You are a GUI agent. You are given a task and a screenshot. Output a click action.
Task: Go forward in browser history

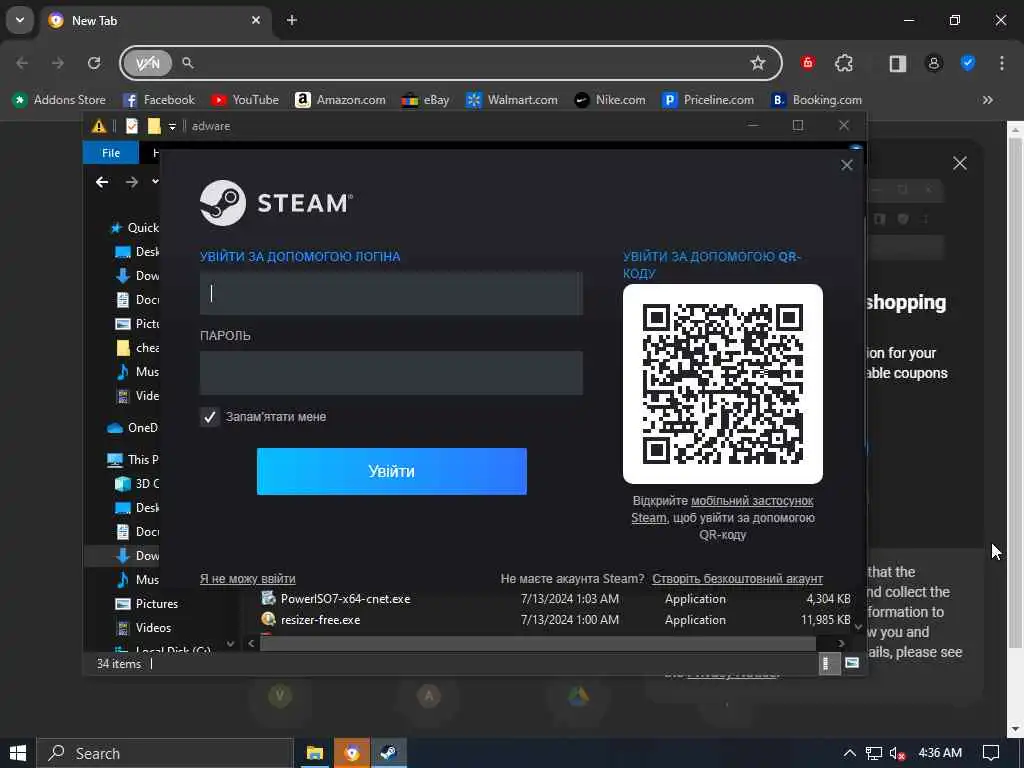pos(58,63)
